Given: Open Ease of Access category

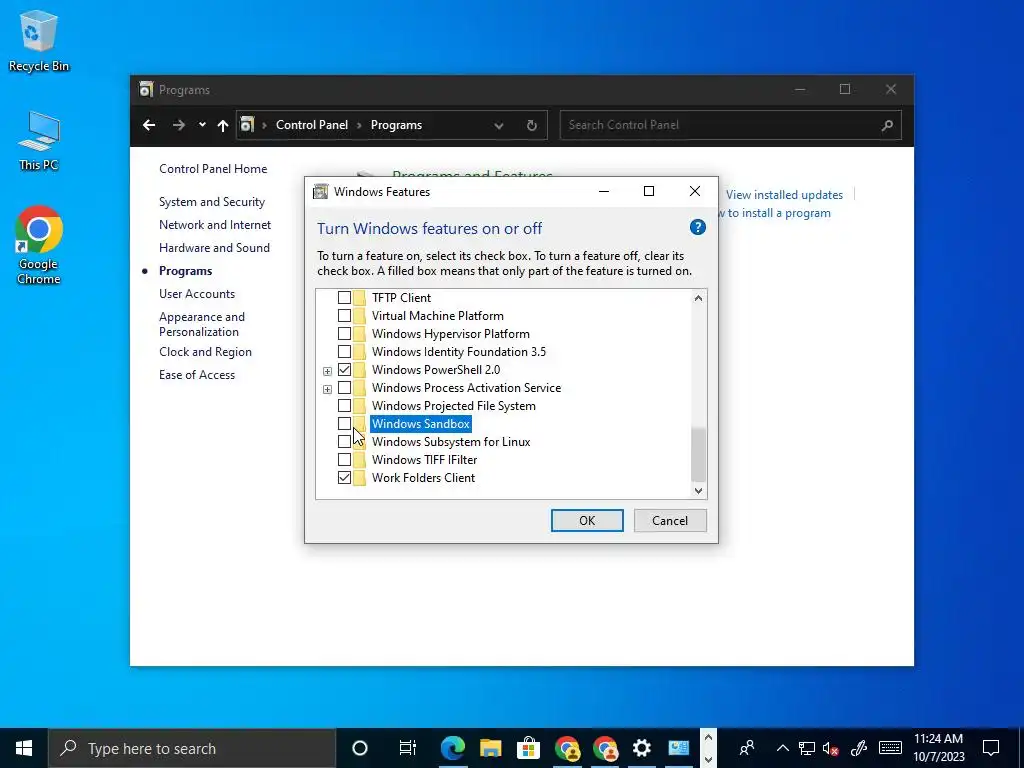Looking at the screenshot, I should (x=197, y=375).
